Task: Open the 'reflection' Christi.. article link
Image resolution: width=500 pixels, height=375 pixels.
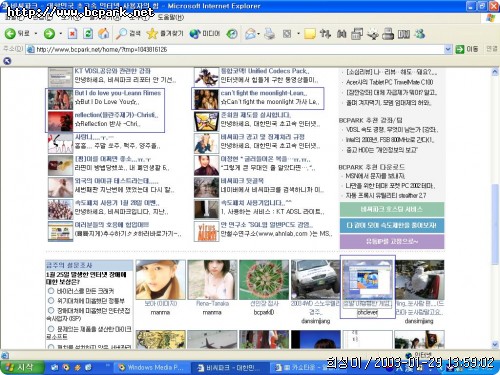Action: coord(116,115)
